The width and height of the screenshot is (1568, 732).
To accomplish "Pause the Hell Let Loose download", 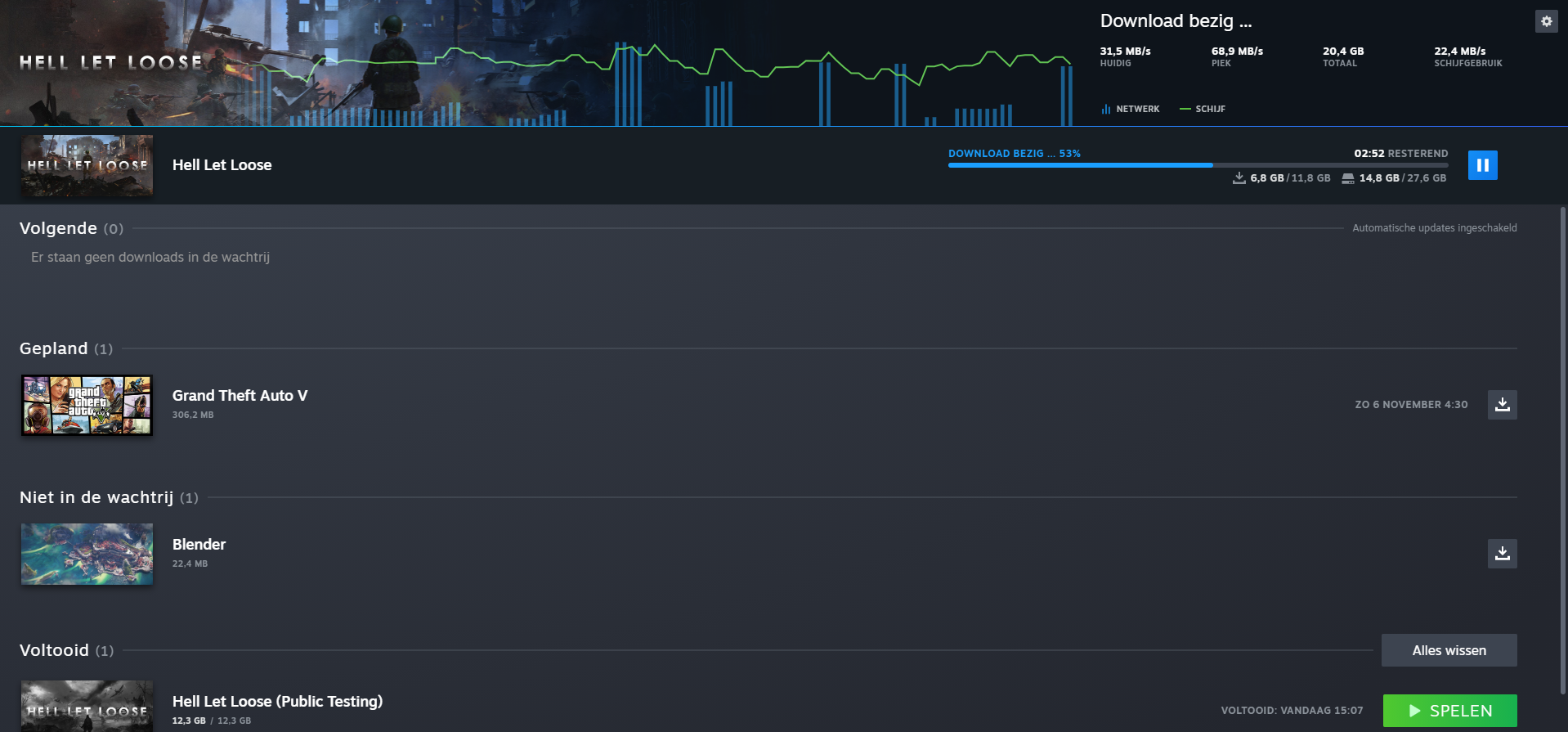I will click(1482, 165).
